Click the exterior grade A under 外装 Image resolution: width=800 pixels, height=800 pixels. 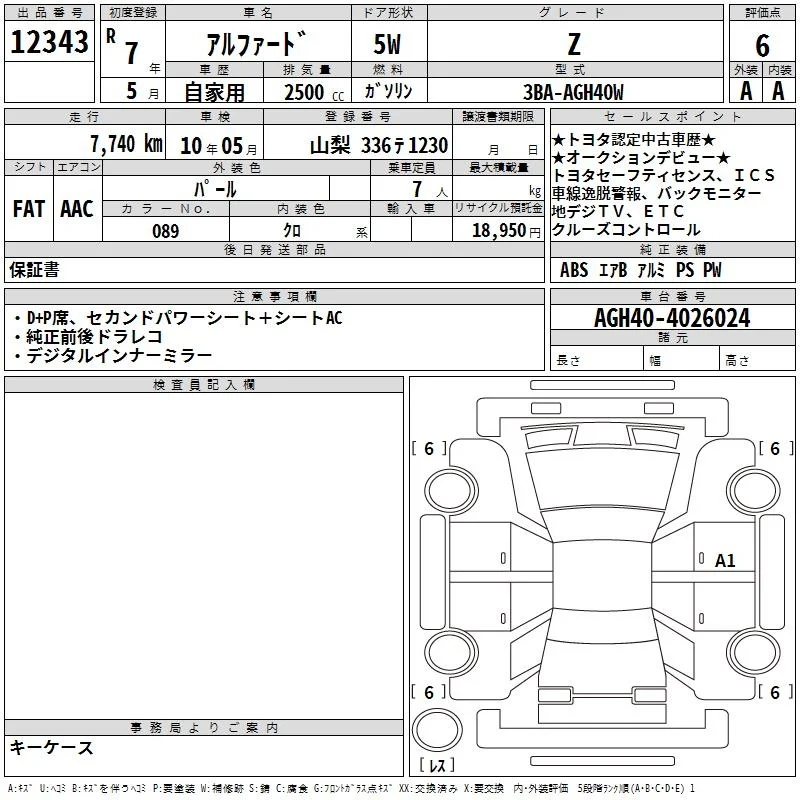[x=746, y=91]
